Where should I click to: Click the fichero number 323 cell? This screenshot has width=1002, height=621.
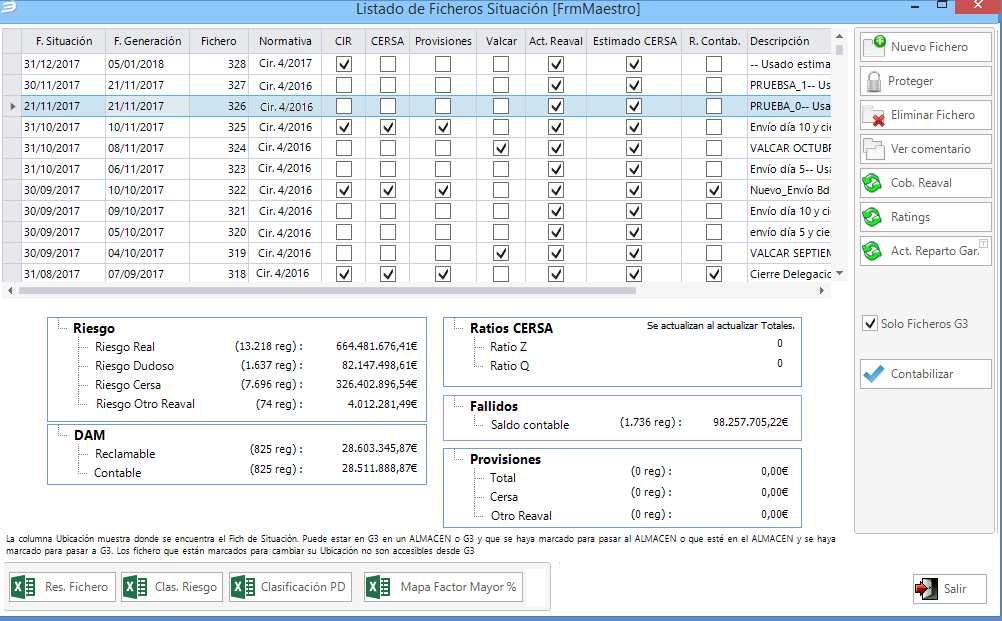click(x=219, y=169)
